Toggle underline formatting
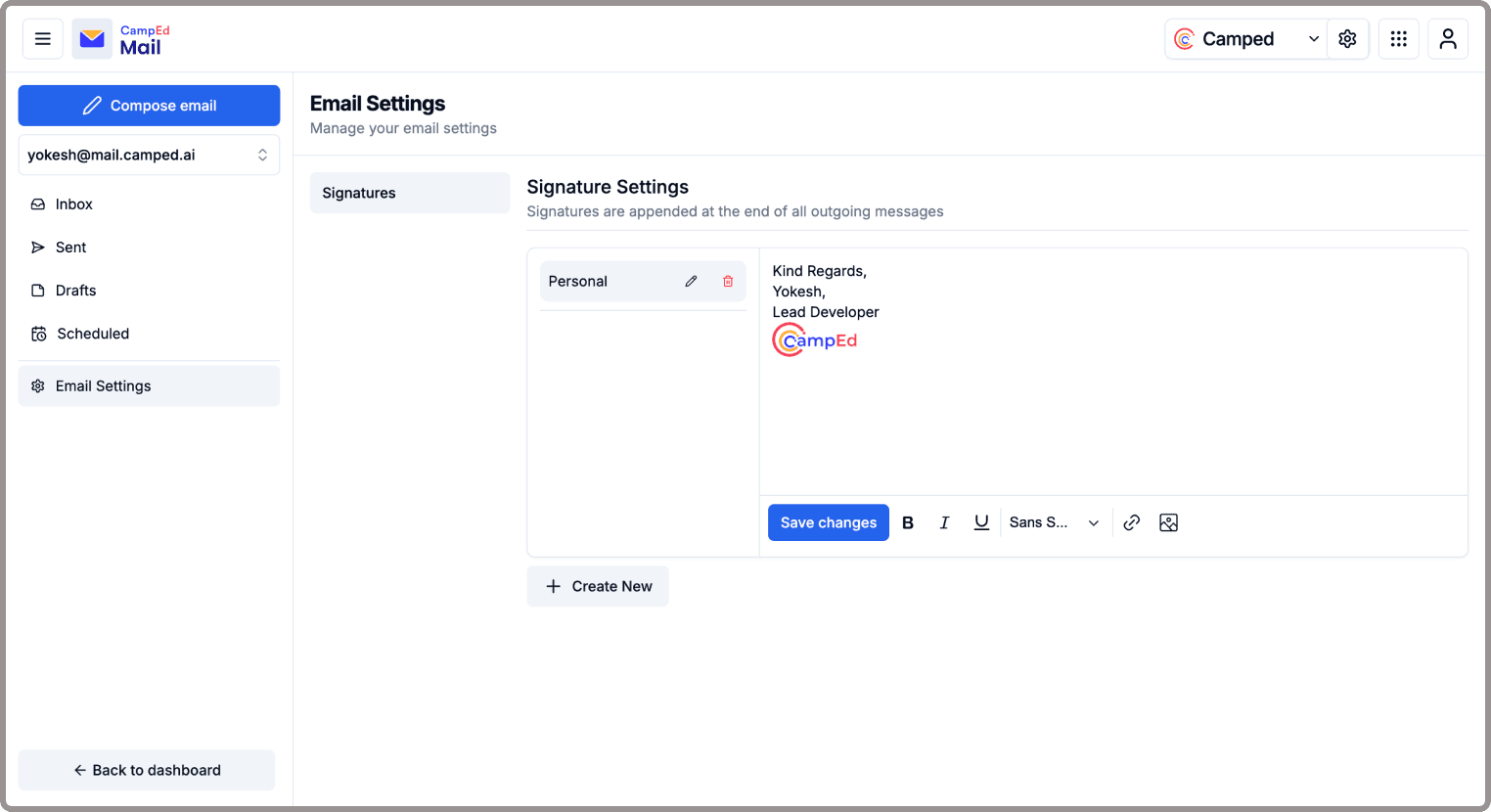This screenshot has height=812, width=1491. click(981, 522)
